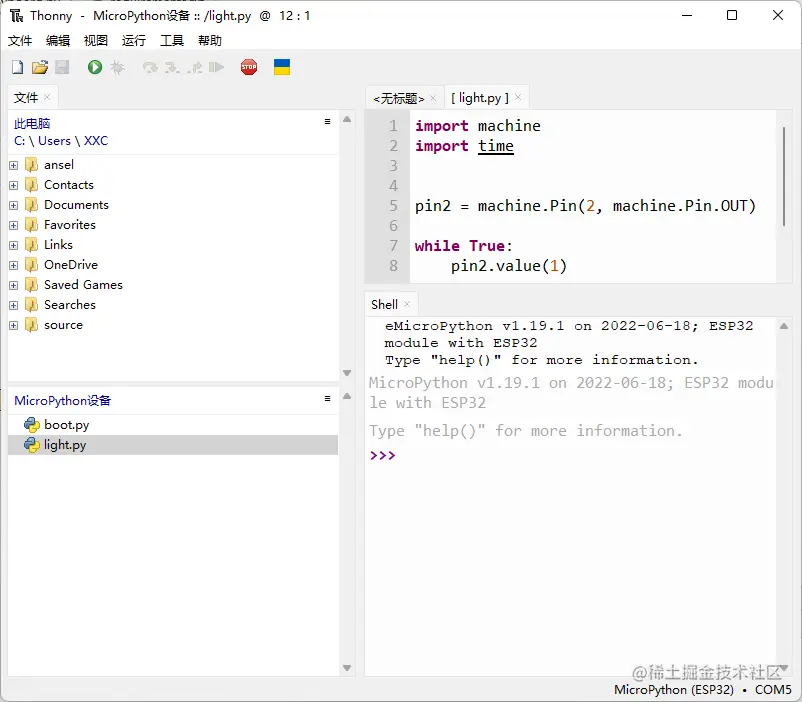Open the 帮助 menu
Viewport: 802px width, 702px height.
[210, 40]
